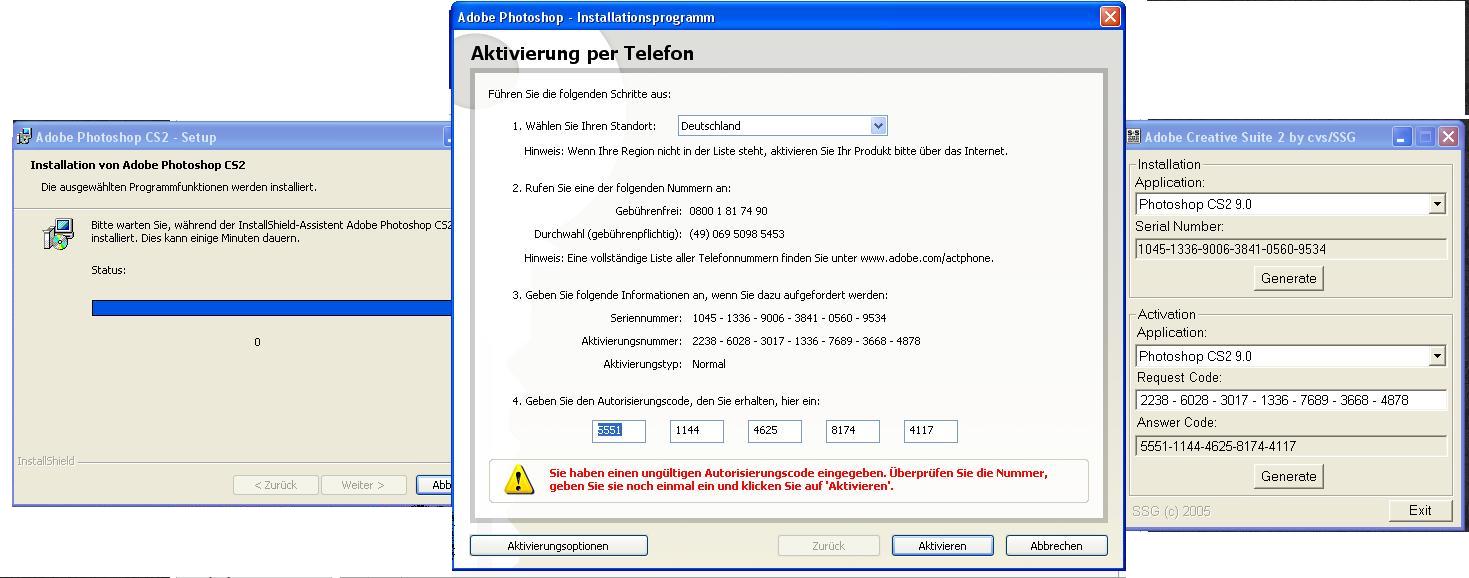Open Installation Application dropdown in keygen
The width and height of the screenshot is (1469, 578).
click(1437, 204)
